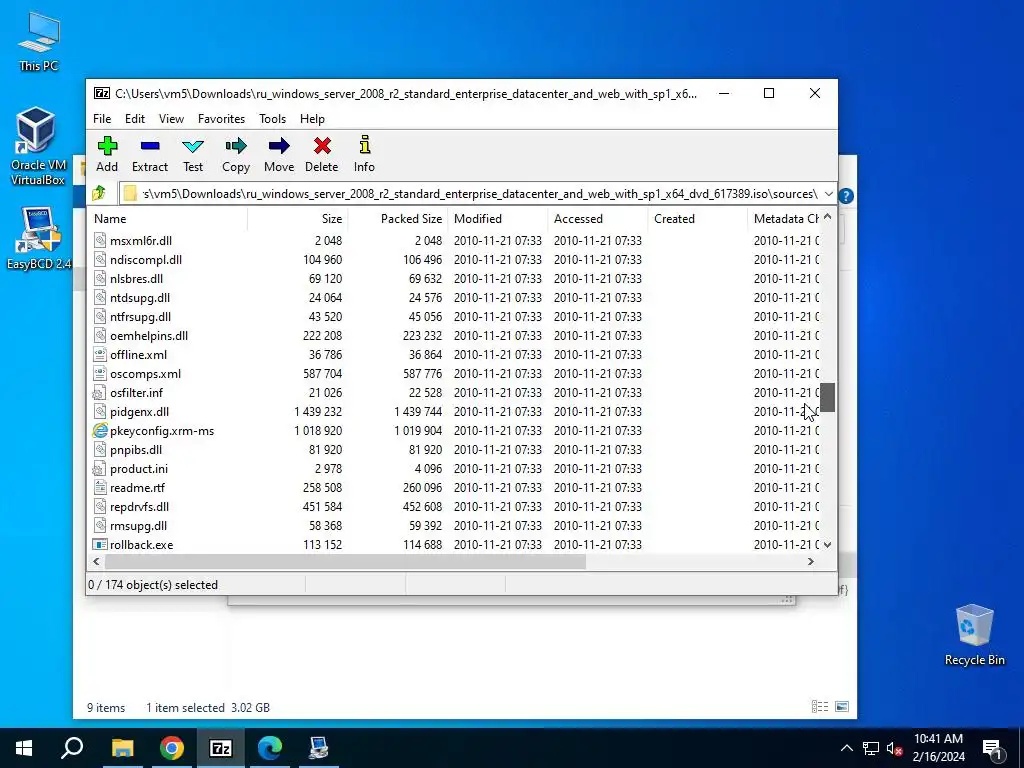This screenshot has width=1024, height=768.
Task: Open the Help menu
Action: pyautogui.click(x=312, y=119)
